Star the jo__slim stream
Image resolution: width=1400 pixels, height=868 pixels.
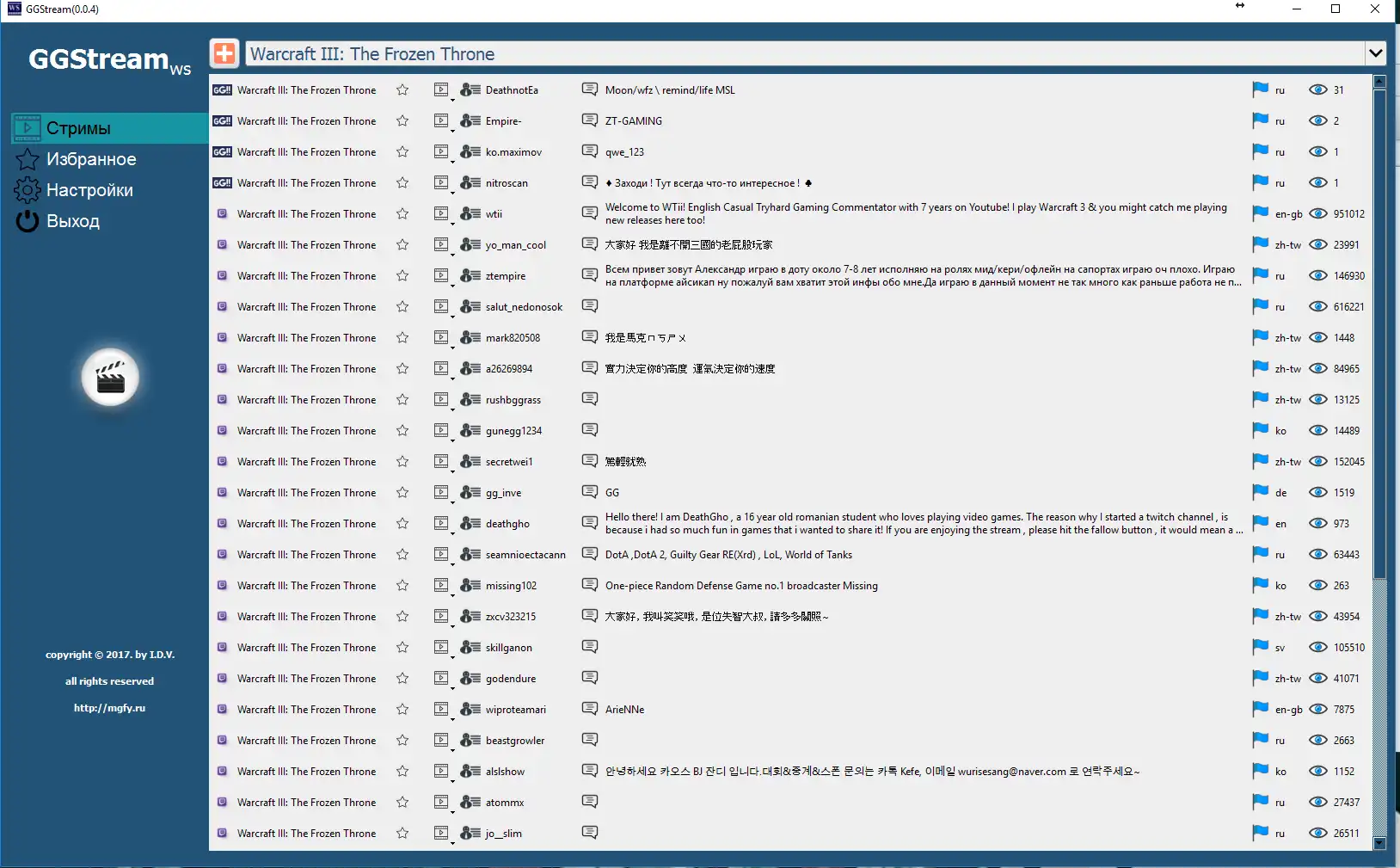402,833
